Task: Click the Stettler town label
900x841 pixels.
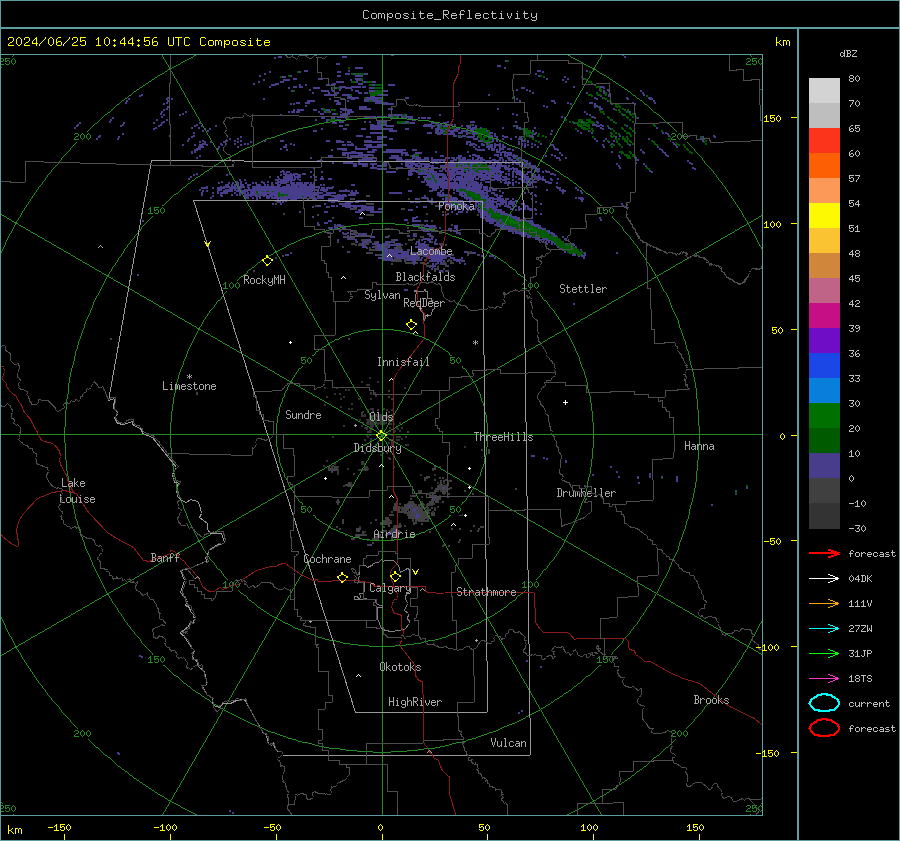Action: 583,289
